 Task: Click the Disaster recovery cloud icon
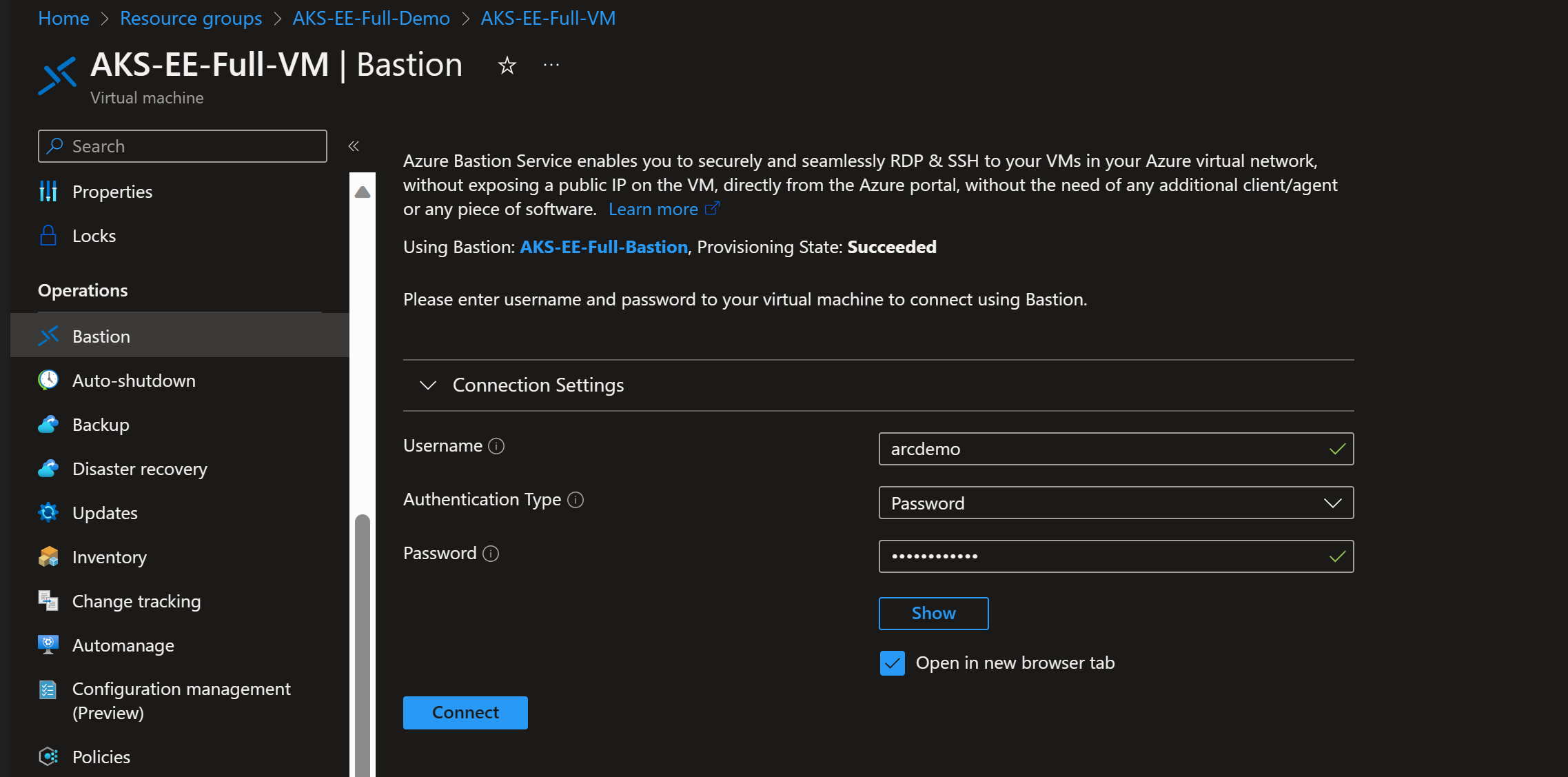point(48,468)
